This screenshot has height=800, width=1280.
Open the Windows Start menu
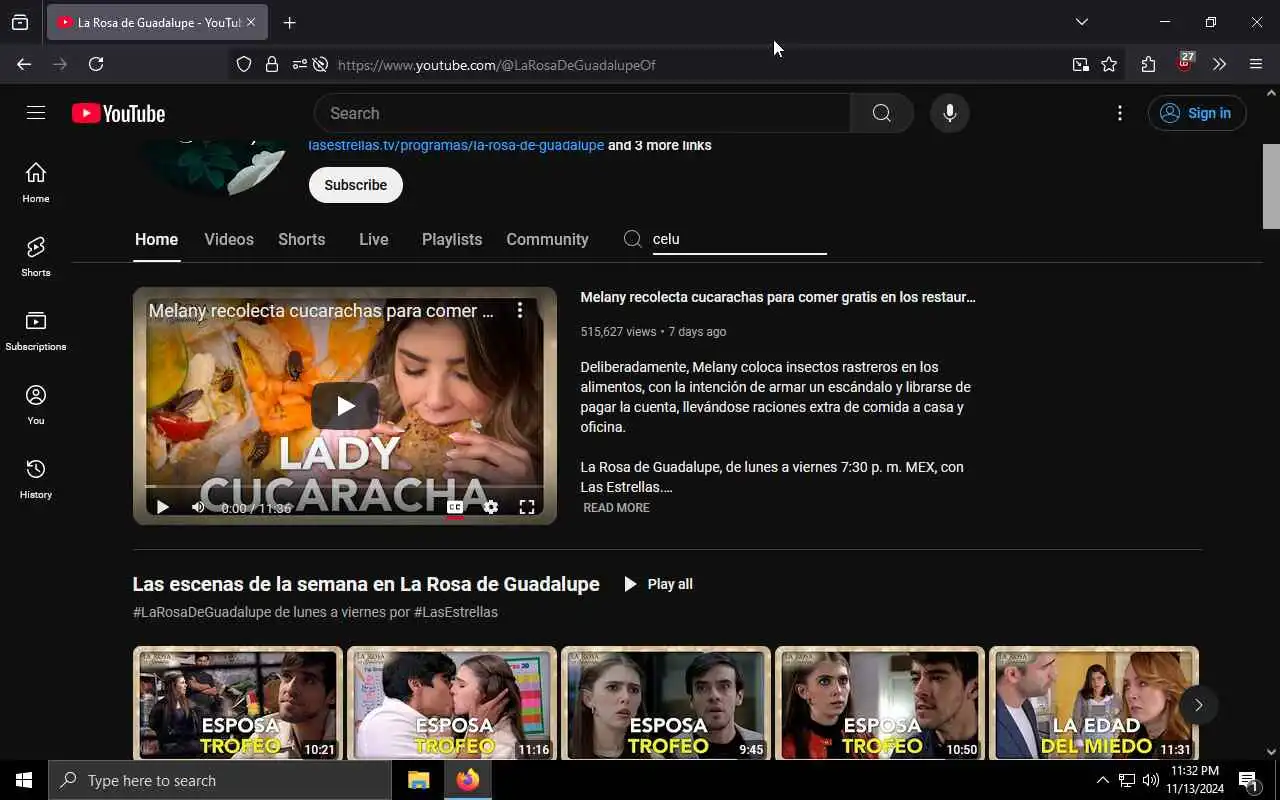(24, 780)
